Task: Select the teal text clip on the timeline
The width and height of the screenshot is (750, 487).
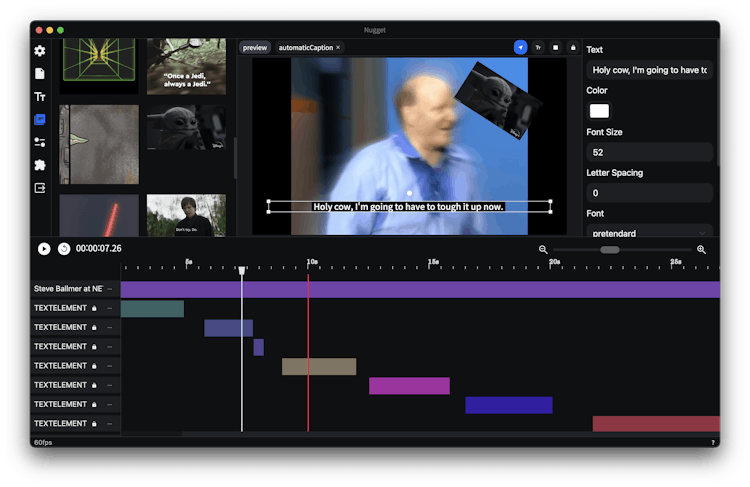Action: pos(152,309)
